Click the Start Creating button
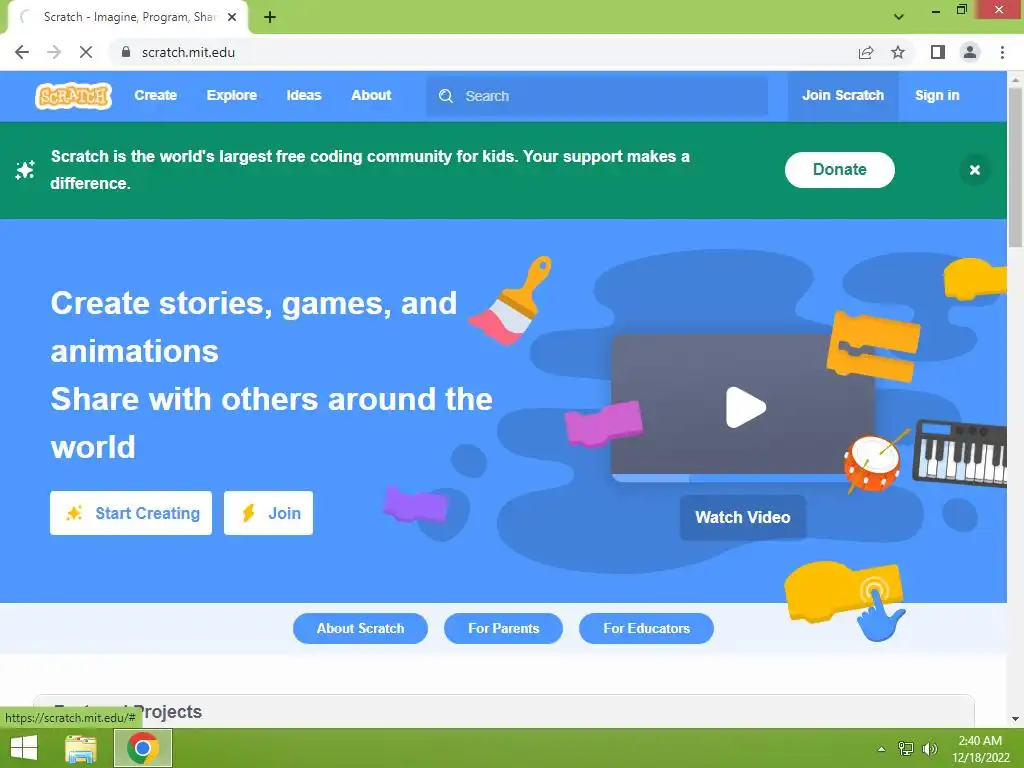 point(131,513)
